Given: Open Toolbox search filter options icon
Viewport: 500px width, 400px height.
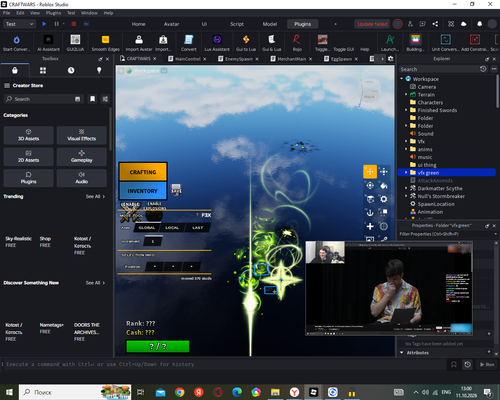Looking at the screenshot, I should [105, 99].
